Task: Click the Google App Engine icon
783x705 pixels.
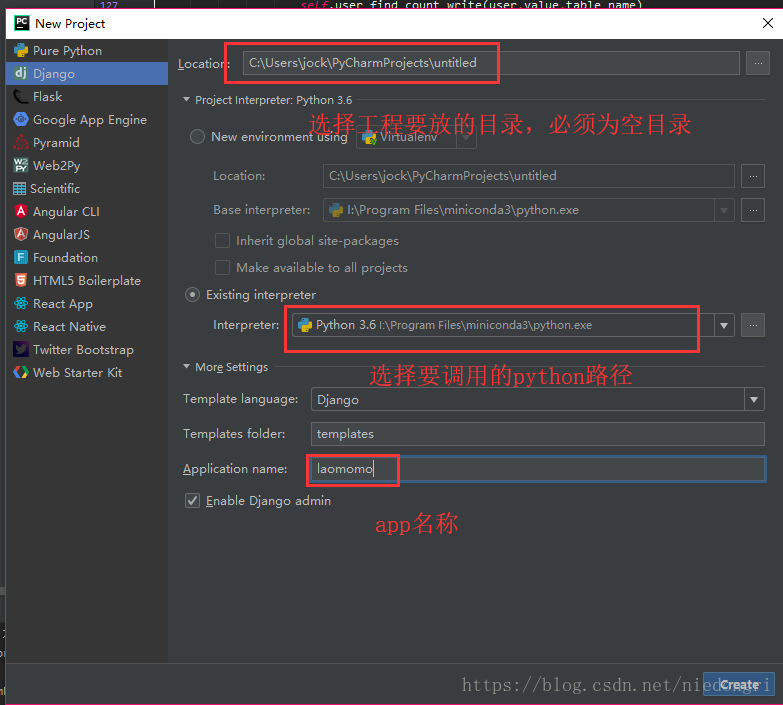Action: coord(20,119)
